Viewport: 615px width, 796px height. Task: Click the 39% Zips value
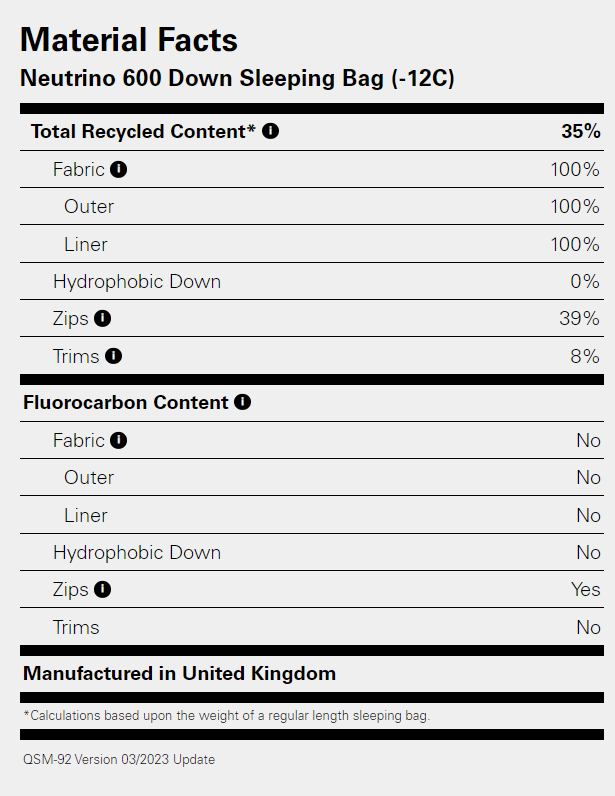(580, 319)
